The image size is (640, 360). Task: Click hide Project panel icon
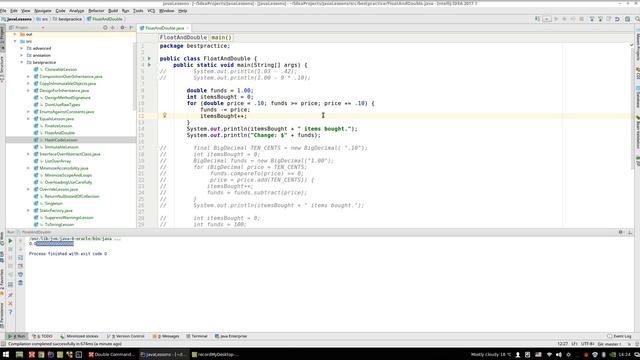131,27
